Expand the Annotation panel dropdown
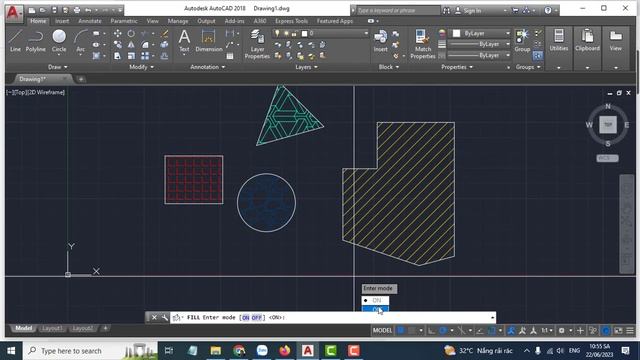The height and width of the screenshot is (360, 640). click(207, 67)
